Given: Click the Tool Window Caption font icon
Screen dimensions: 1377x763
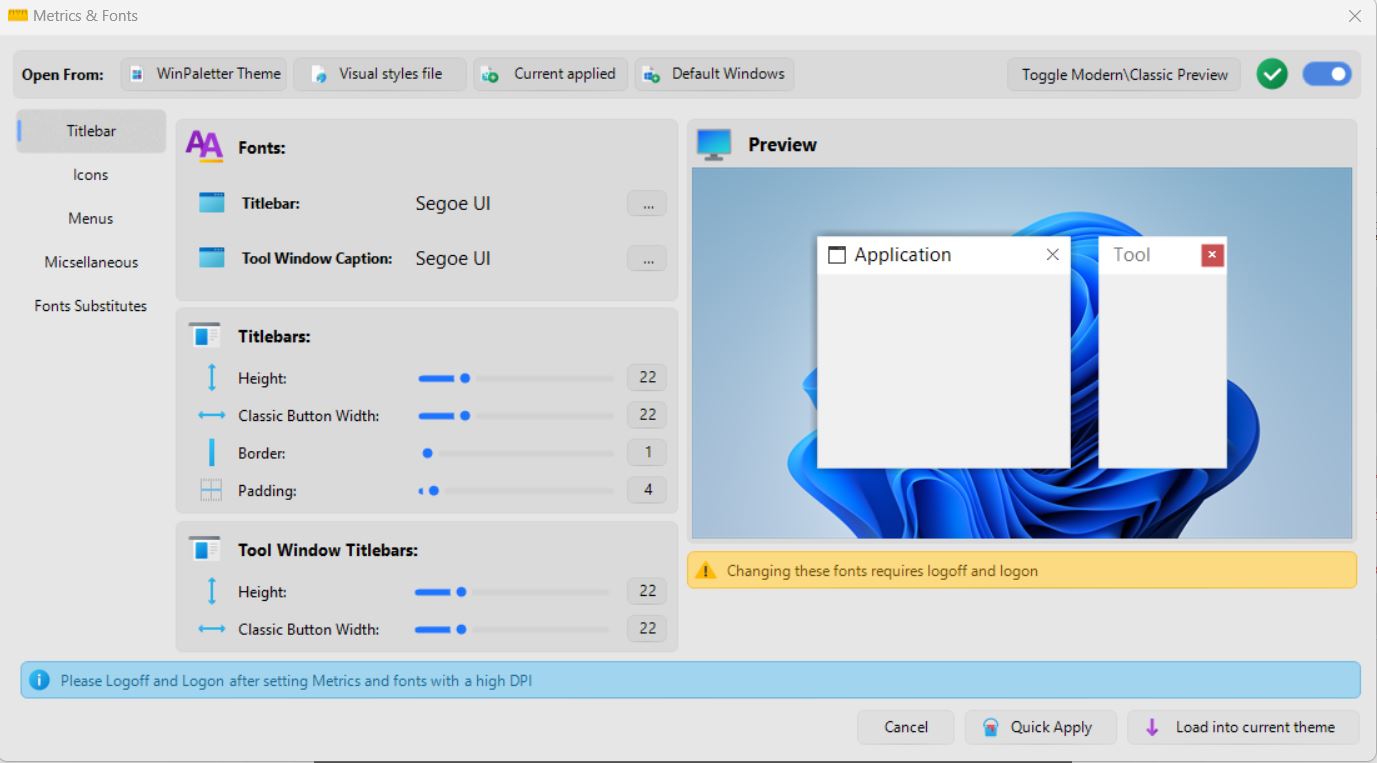Looking at the screenshot, I should click(211, 258).
